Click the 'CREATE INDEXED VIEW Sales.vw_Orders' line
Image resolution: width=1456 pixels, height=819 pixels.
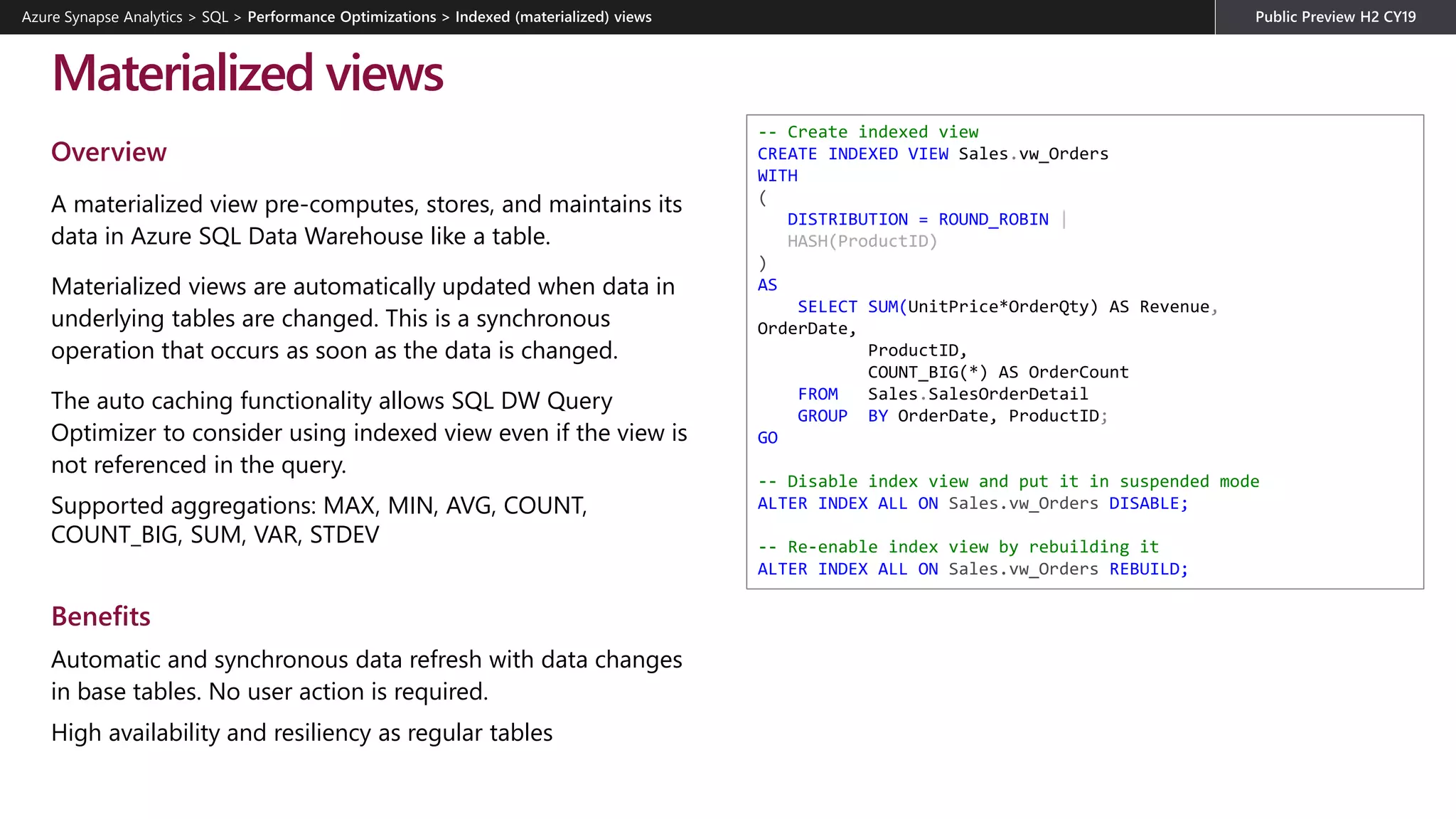[x=933, y=154]
